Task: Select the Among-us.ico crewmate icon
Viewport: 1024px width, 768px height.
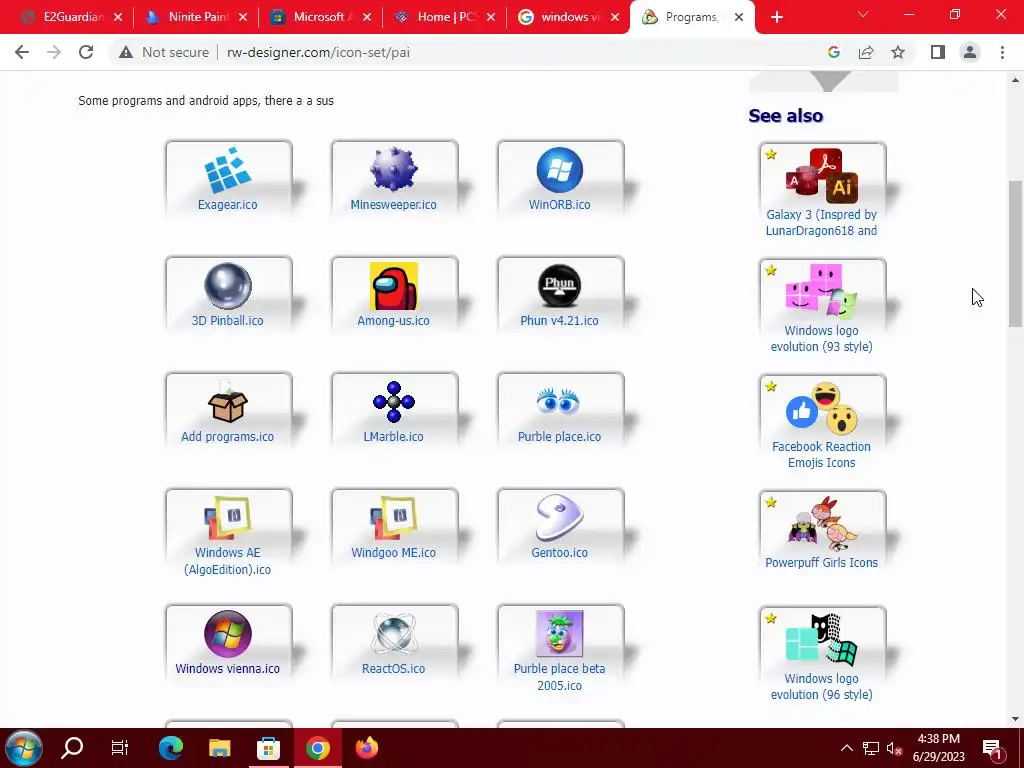Action: tap(394, 286)
